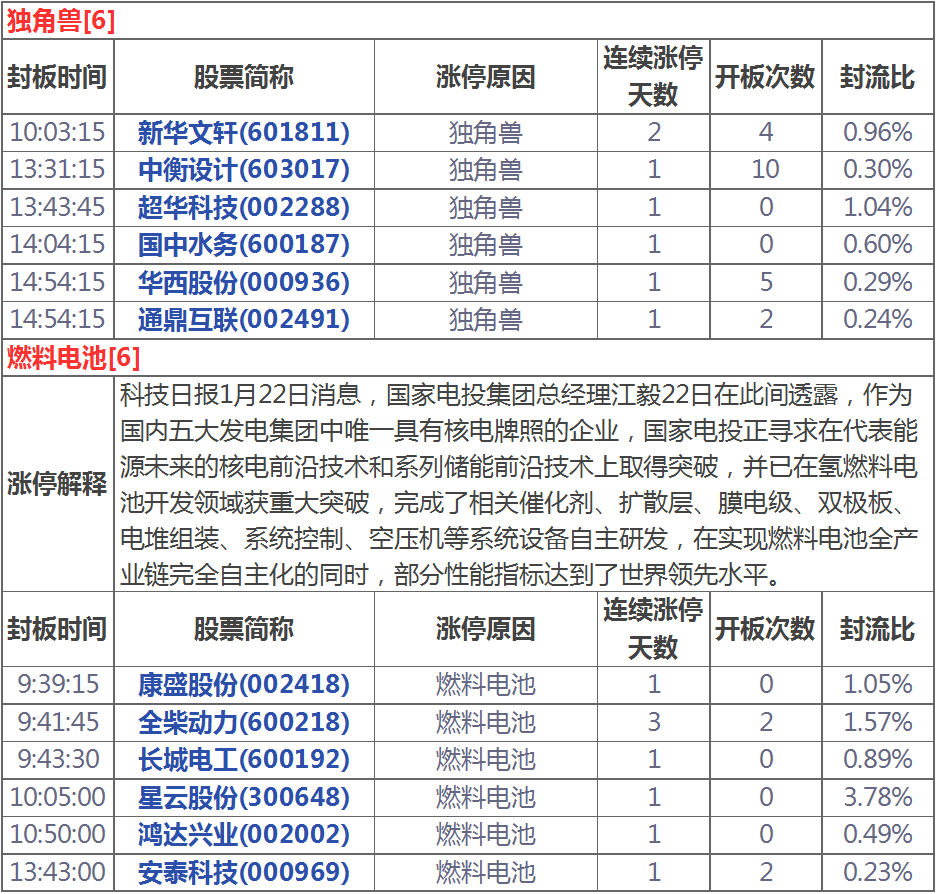Open stock link 新华文轩(601811)
The height and width of the screenshot is (894, 937).
(x=244, y=132)
